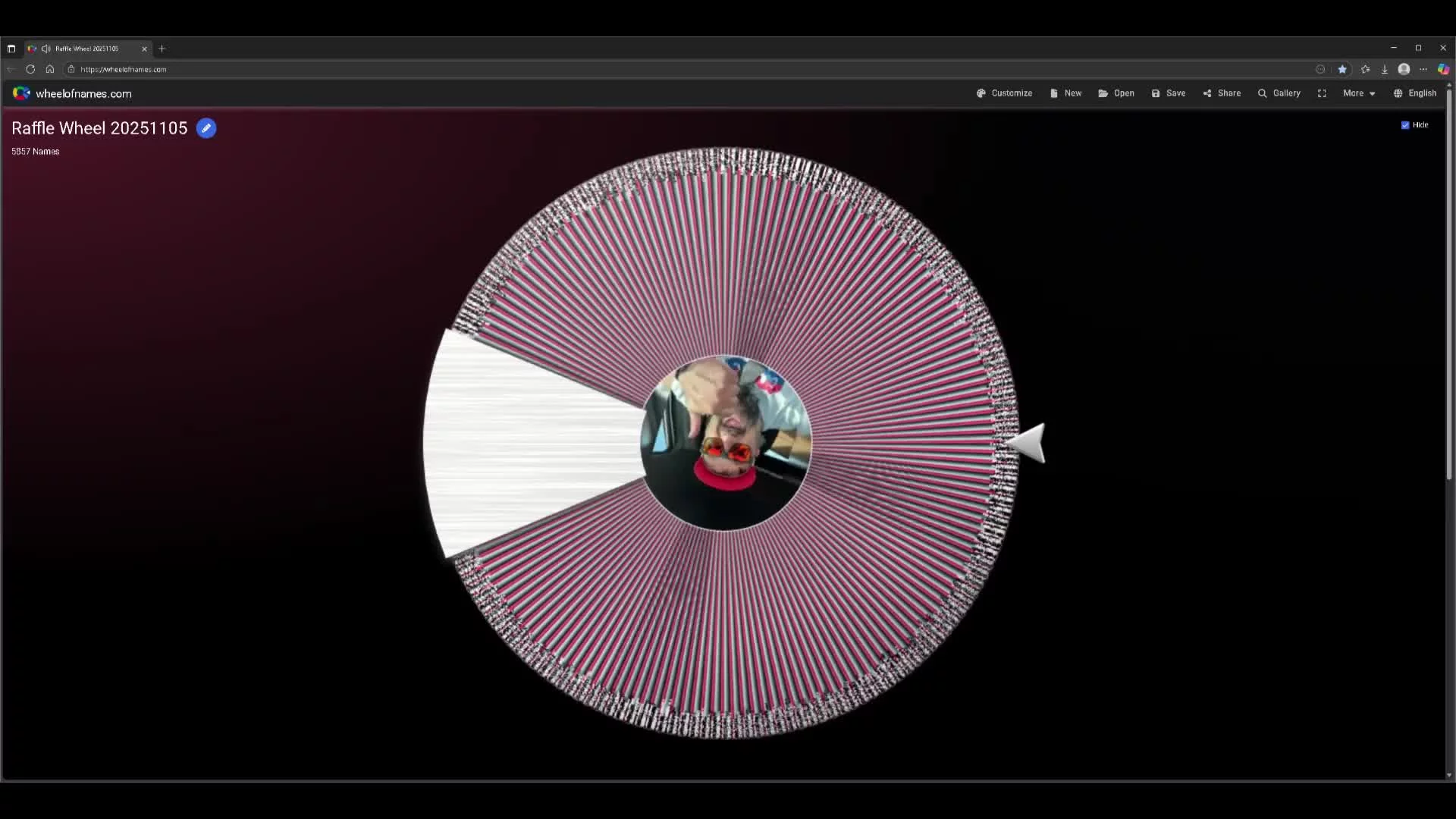1456x819 pixels.
Task: Open the Copilot sidebar icon
Action: pos(1443,69)
